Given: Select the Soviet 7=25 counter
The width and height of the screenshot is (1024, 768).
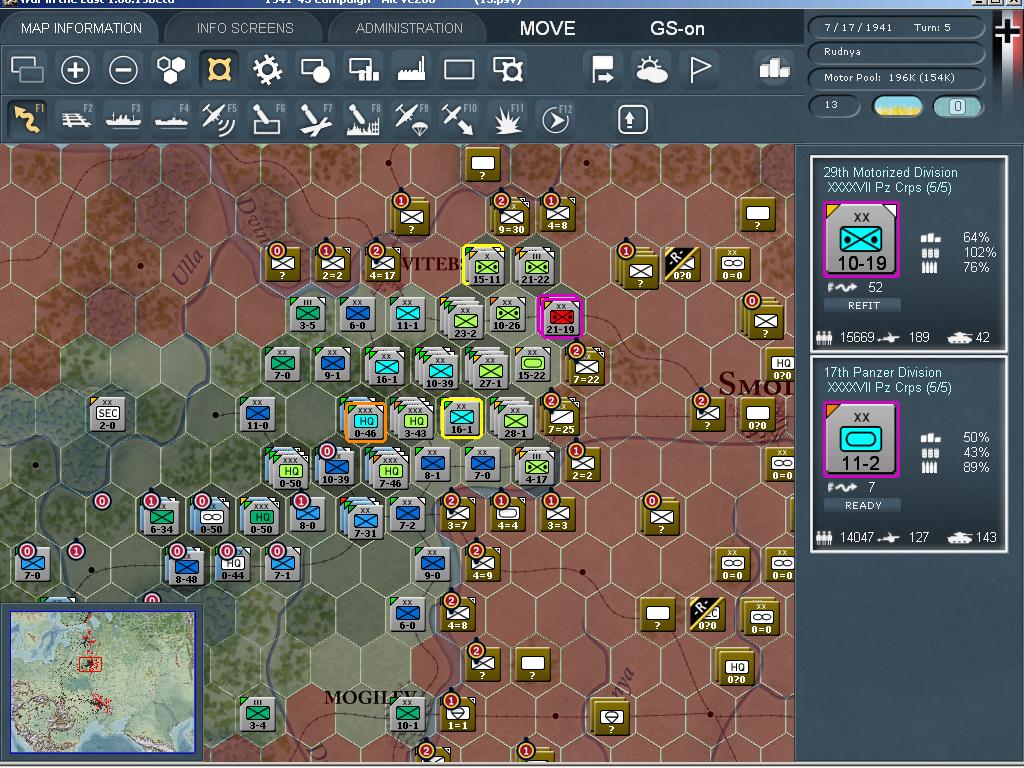Looking at the screenshot, I should pos(562,417).
